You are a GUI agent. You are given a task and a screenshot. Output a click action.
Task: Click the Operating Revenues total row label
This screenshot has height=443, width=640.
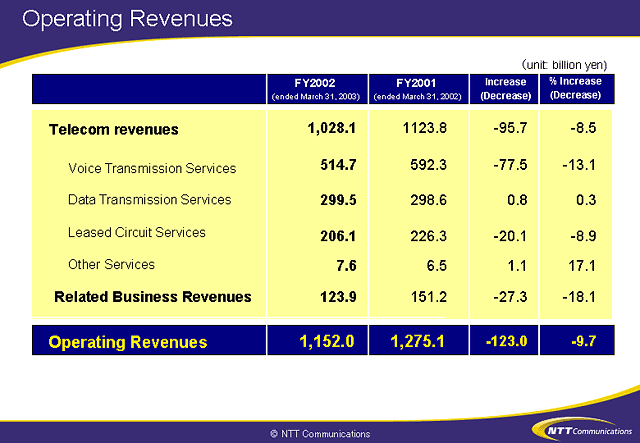coord(128,342)
